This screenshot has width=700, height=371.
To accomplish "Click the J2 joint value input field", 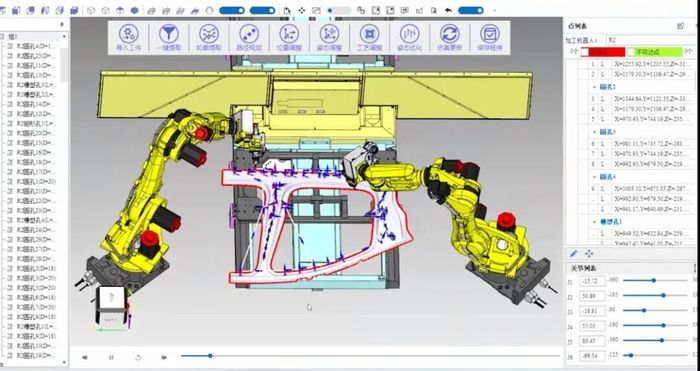I will pyautogui.click(x=592, y=296).
